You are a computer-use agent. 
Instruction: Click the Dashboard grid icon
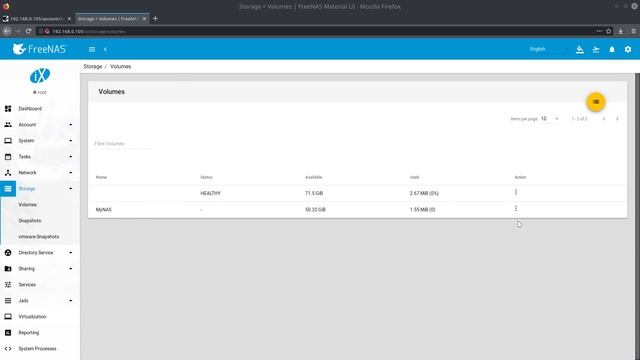(8, 109)
